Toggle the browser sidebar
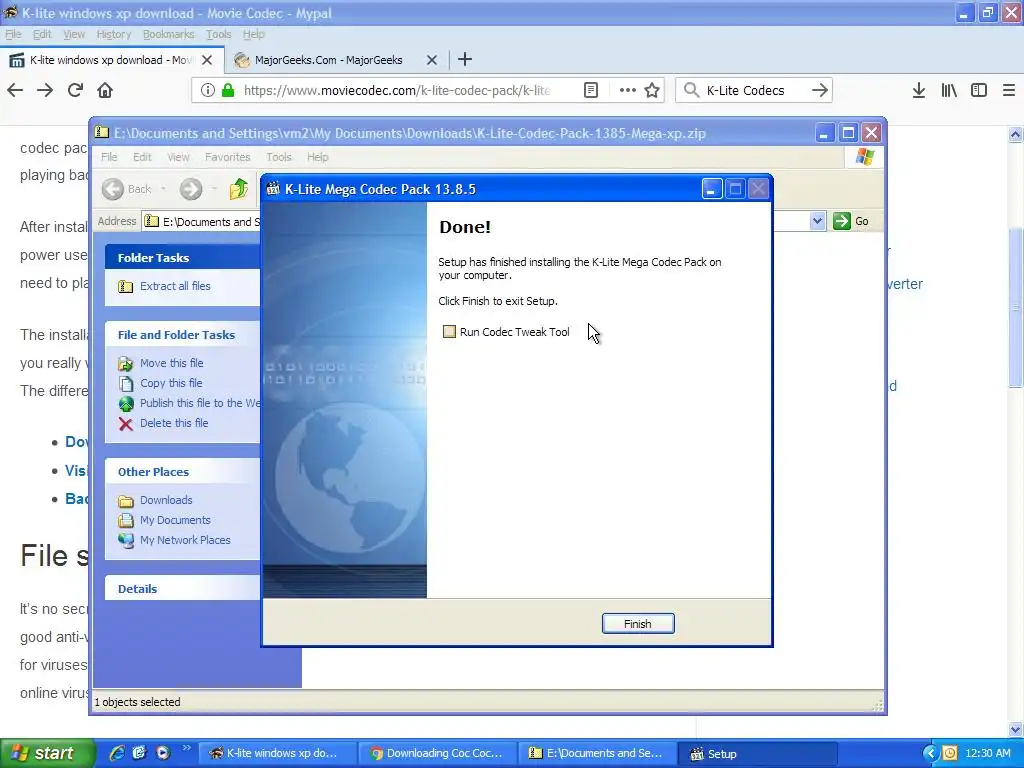Screen dimensions: 1024x768 (x=979, y=90)
